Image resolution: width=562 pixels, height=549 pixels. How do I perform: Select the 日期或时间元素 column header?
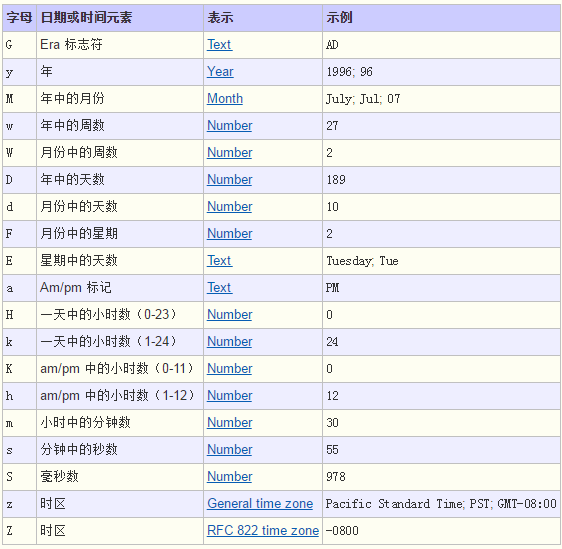click(x=120, y=18)
